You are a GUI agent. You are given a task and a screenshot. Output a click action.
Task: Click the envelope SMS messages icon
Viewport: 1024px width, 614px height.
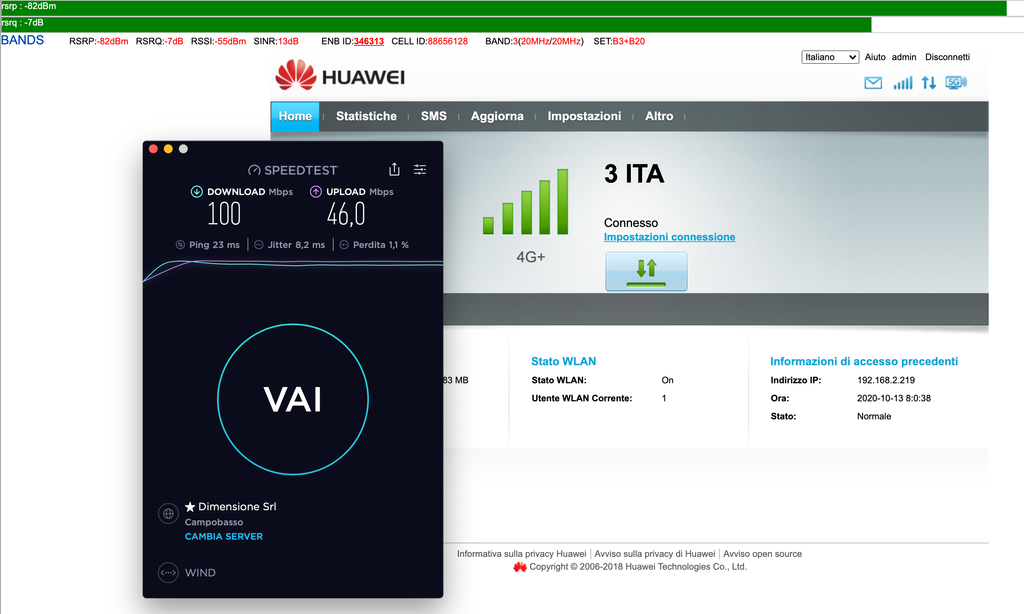click(x=873, y=83)
